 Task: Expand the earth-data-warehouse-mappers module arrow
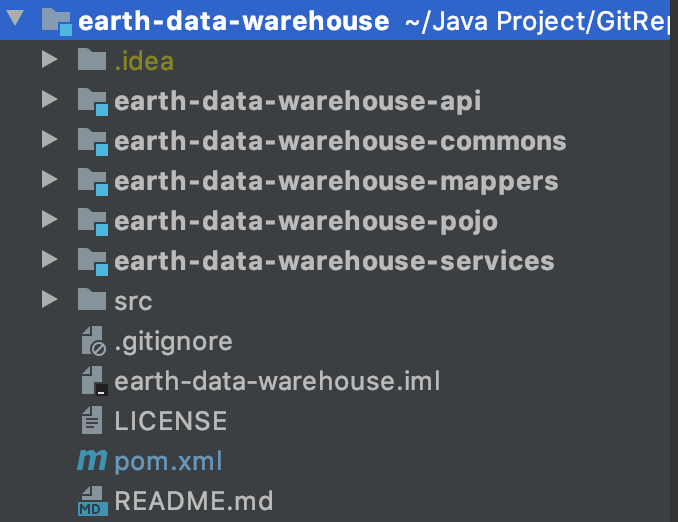coord(50,179)
